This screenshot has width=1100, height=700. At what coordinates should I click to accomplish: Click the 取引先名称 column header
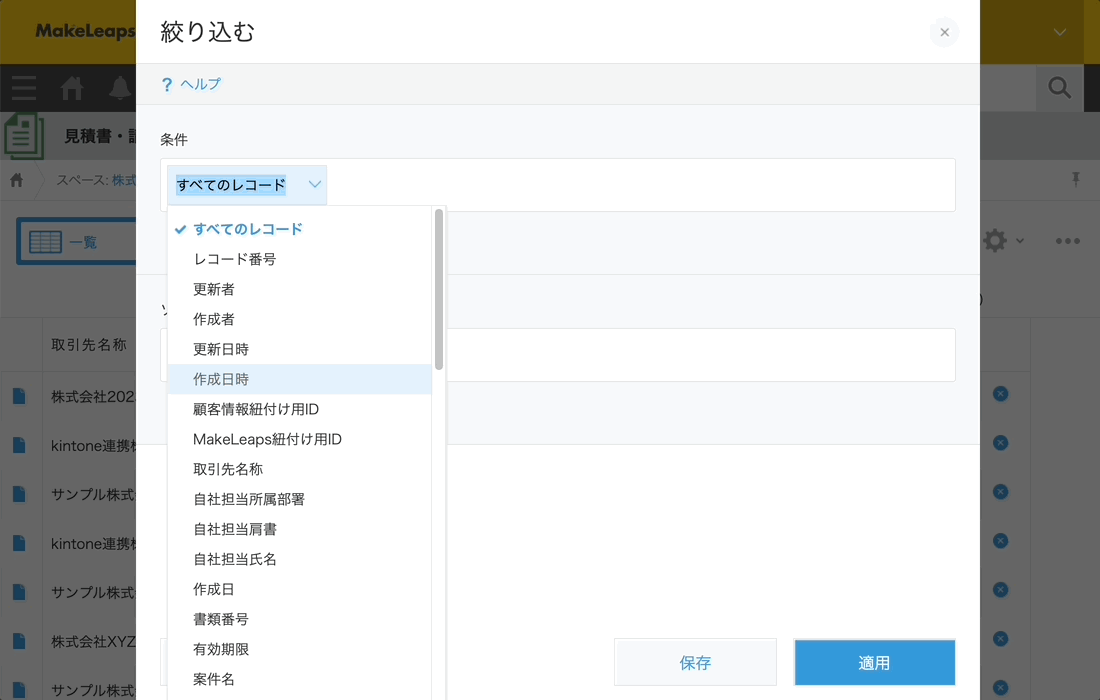[x=89, y=345]
